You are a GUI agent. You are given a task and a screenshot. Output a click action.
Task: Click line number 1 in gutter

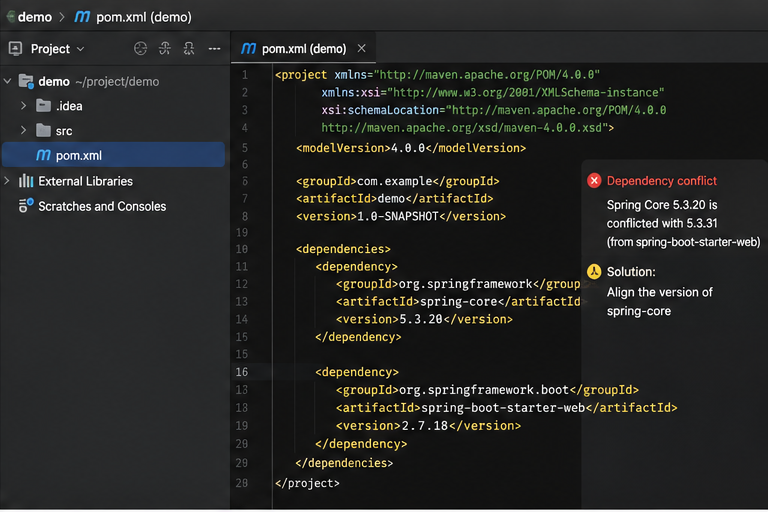point(245,75)
